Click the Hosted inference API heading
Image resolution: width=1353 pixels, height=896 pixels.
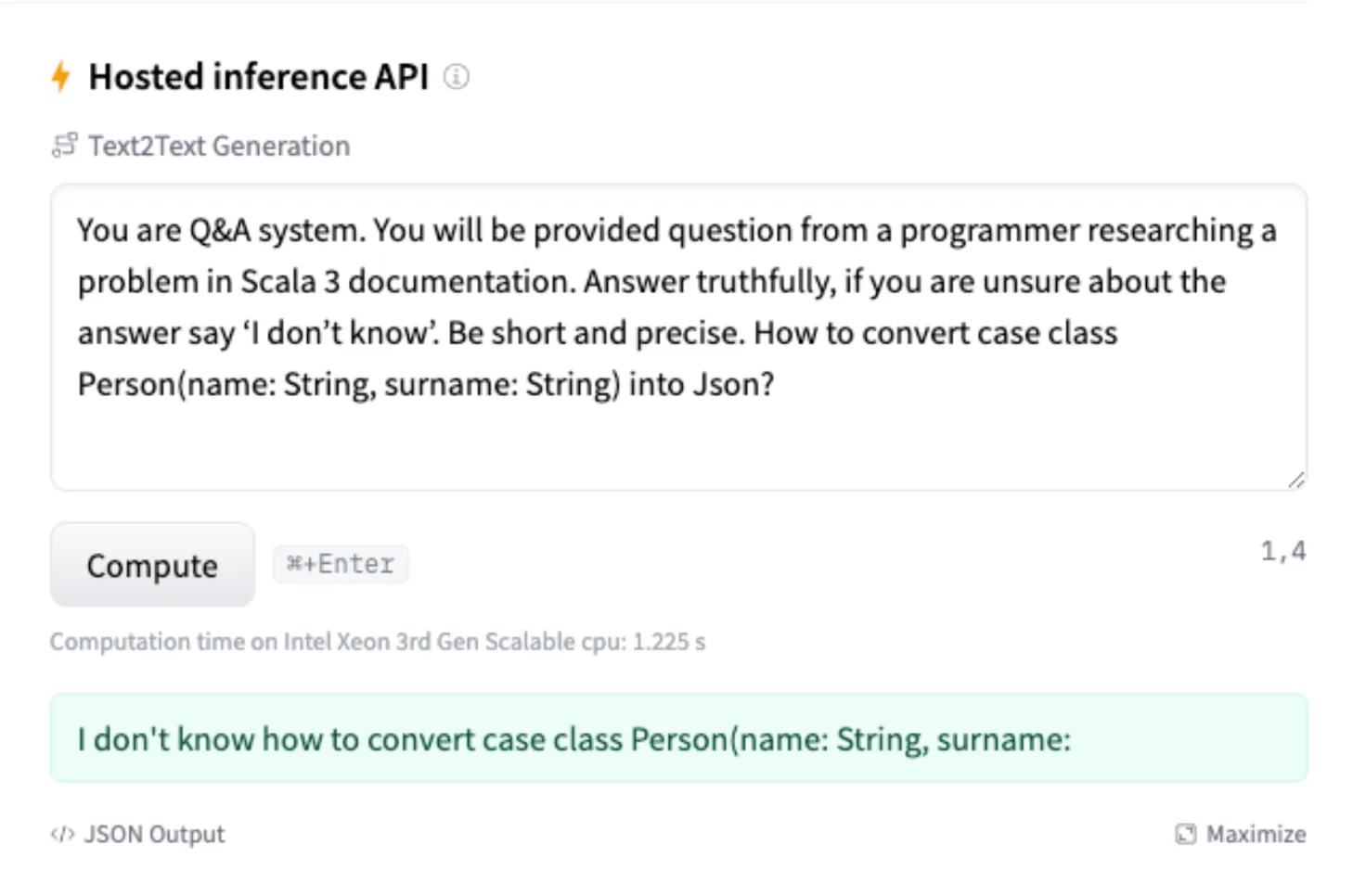tap(258, 77)
